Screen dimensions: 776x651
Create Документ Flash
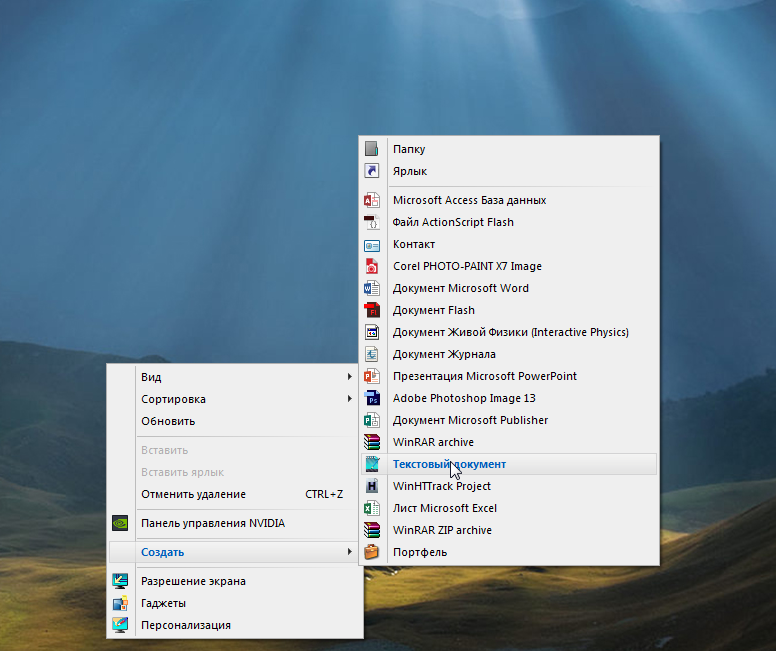pos(509,310)
